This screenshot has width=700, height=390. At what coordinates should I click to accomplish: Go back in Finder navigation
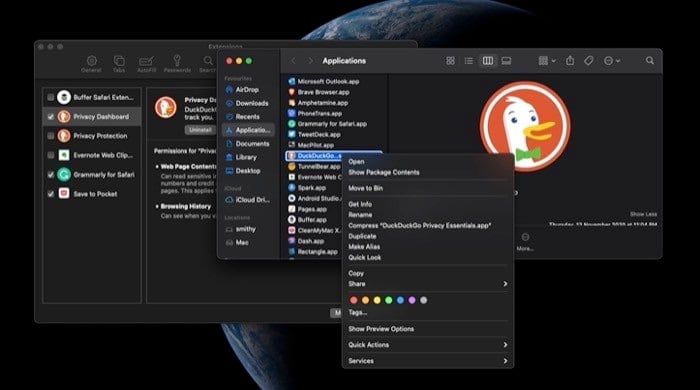pyautogui.click(x=293, y=61)
